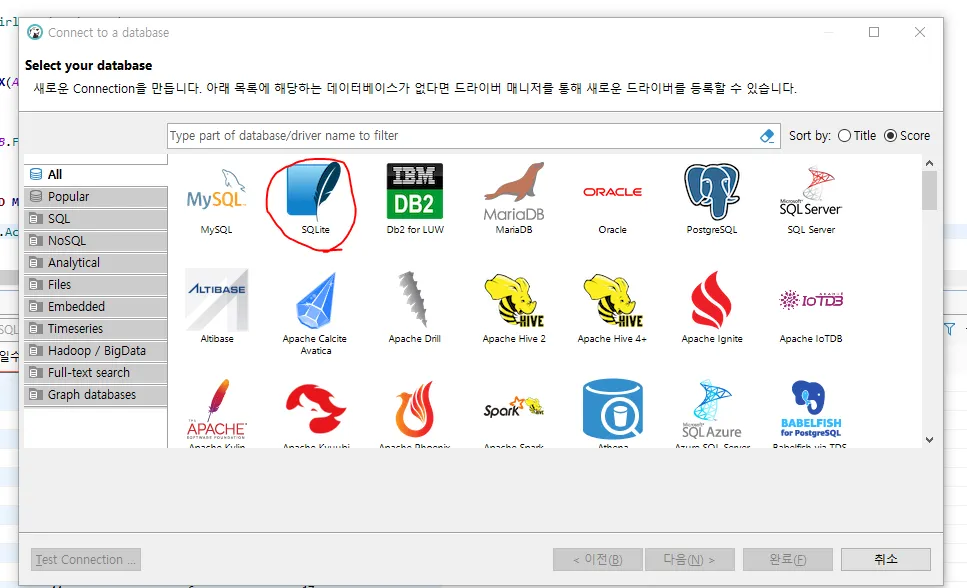Choose the Apache IoTDB driver
967x588 pixels.
pyautogui.click(x=811, y=300)
